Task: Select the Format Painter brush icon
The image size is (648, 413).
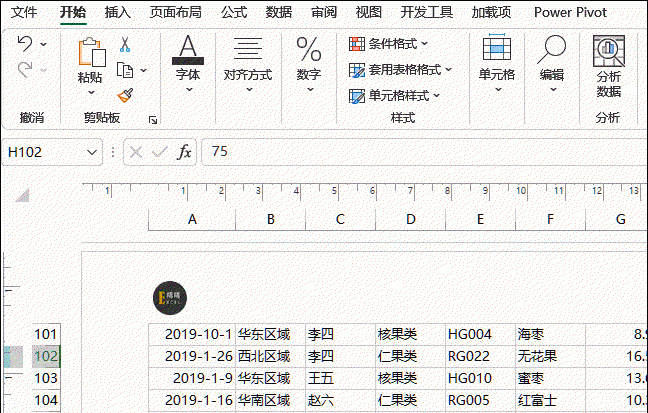Action: point(125,95)
